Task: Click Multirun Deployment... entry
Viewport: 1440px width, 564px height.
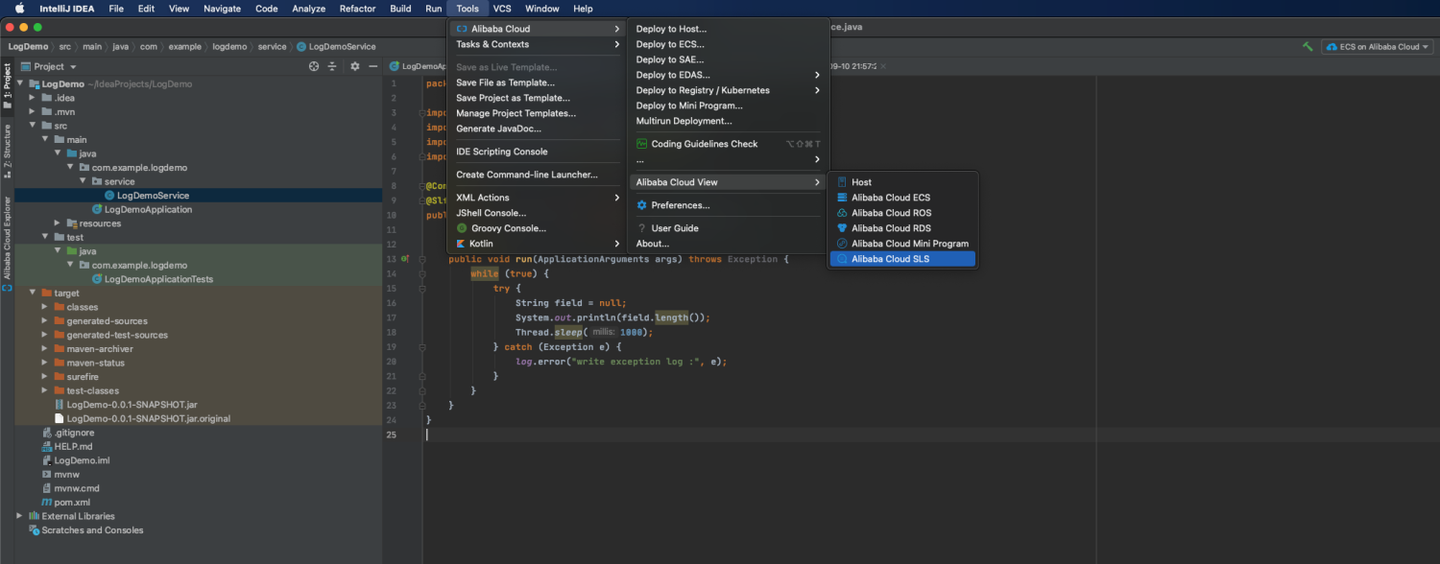Action: click(727, 121)
